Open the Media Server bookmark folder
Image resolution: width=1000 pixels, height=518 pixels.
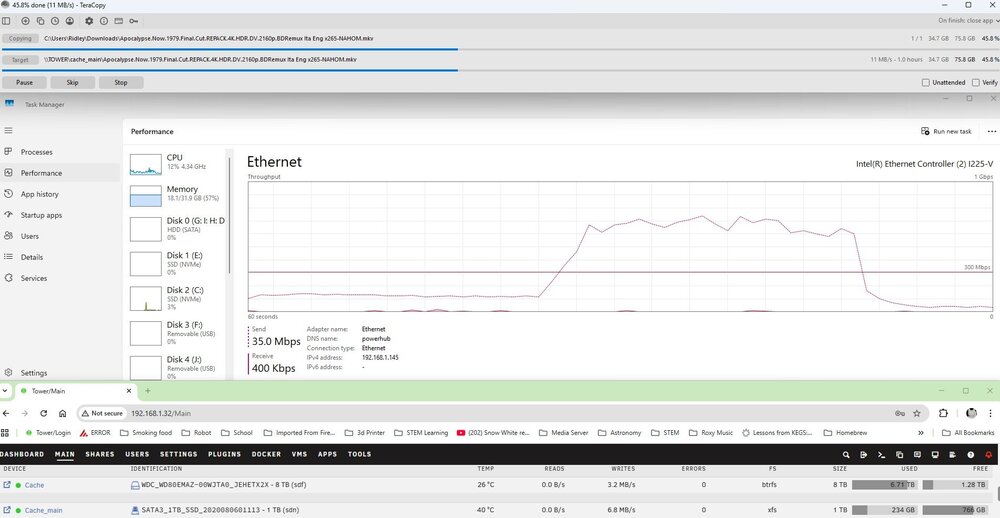[563, 433]
